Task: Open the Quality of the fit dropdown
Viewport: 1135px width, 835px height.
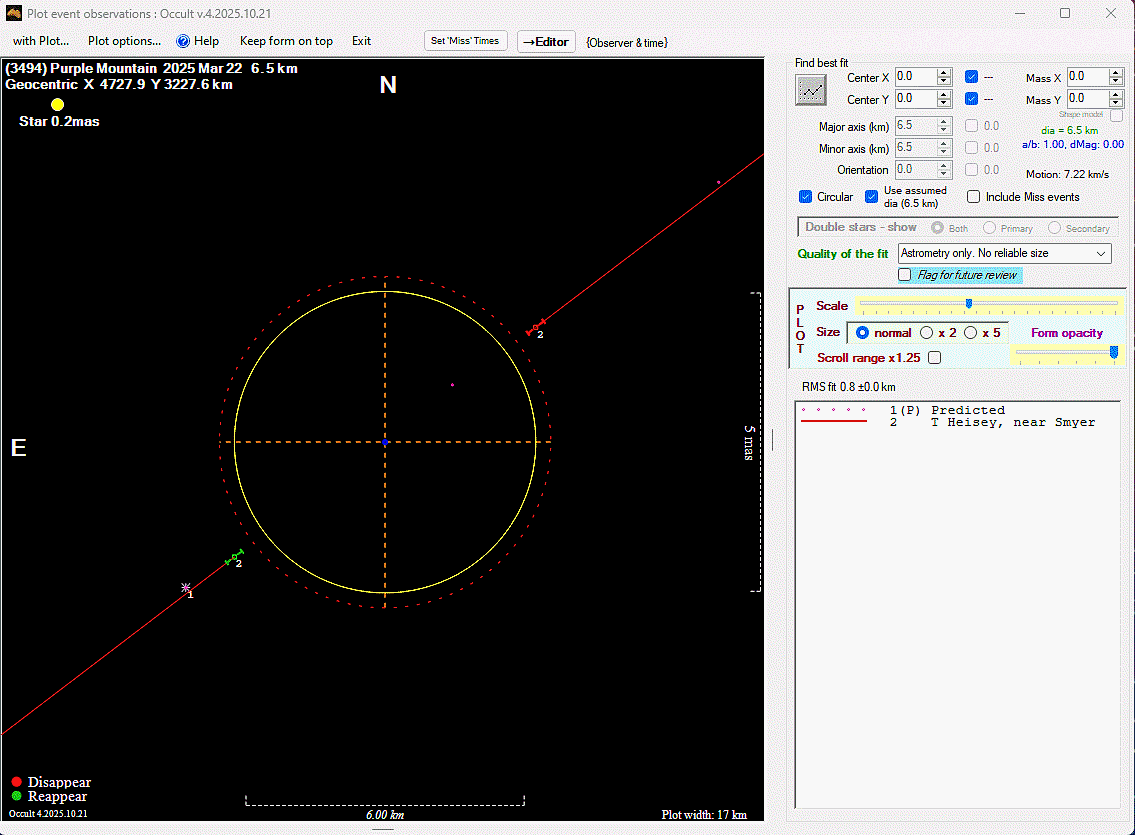Action: (1004, 254)
